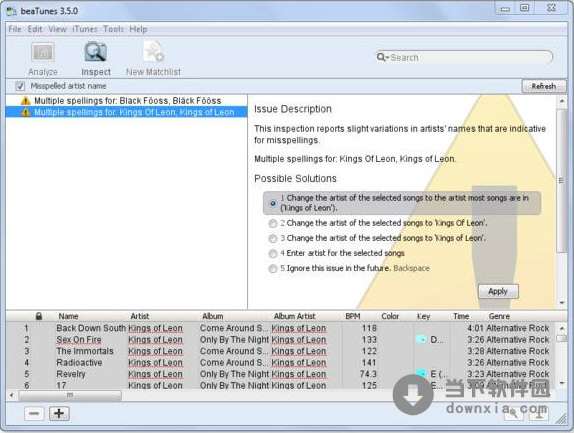Click the BPM value 141
The width and height of the screenshot is (574, 433).
point(369,362)
